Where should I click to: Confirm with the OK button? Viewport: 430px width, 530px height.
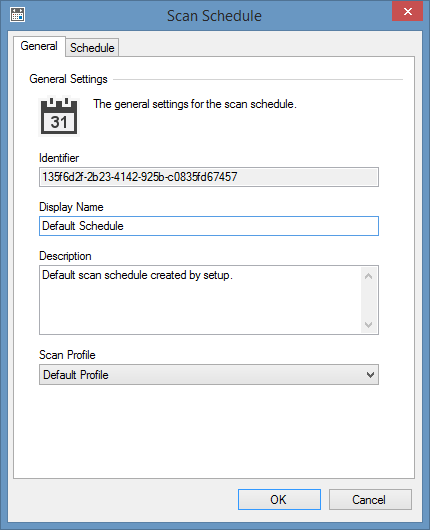pos(279,499)
